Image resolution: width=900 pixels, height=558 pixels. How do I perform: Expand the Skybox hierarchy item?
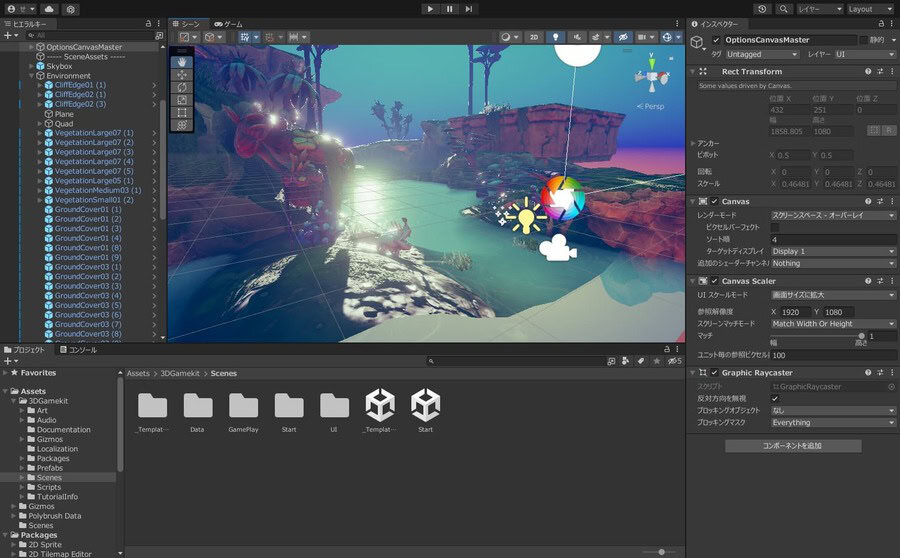(32, 66)
